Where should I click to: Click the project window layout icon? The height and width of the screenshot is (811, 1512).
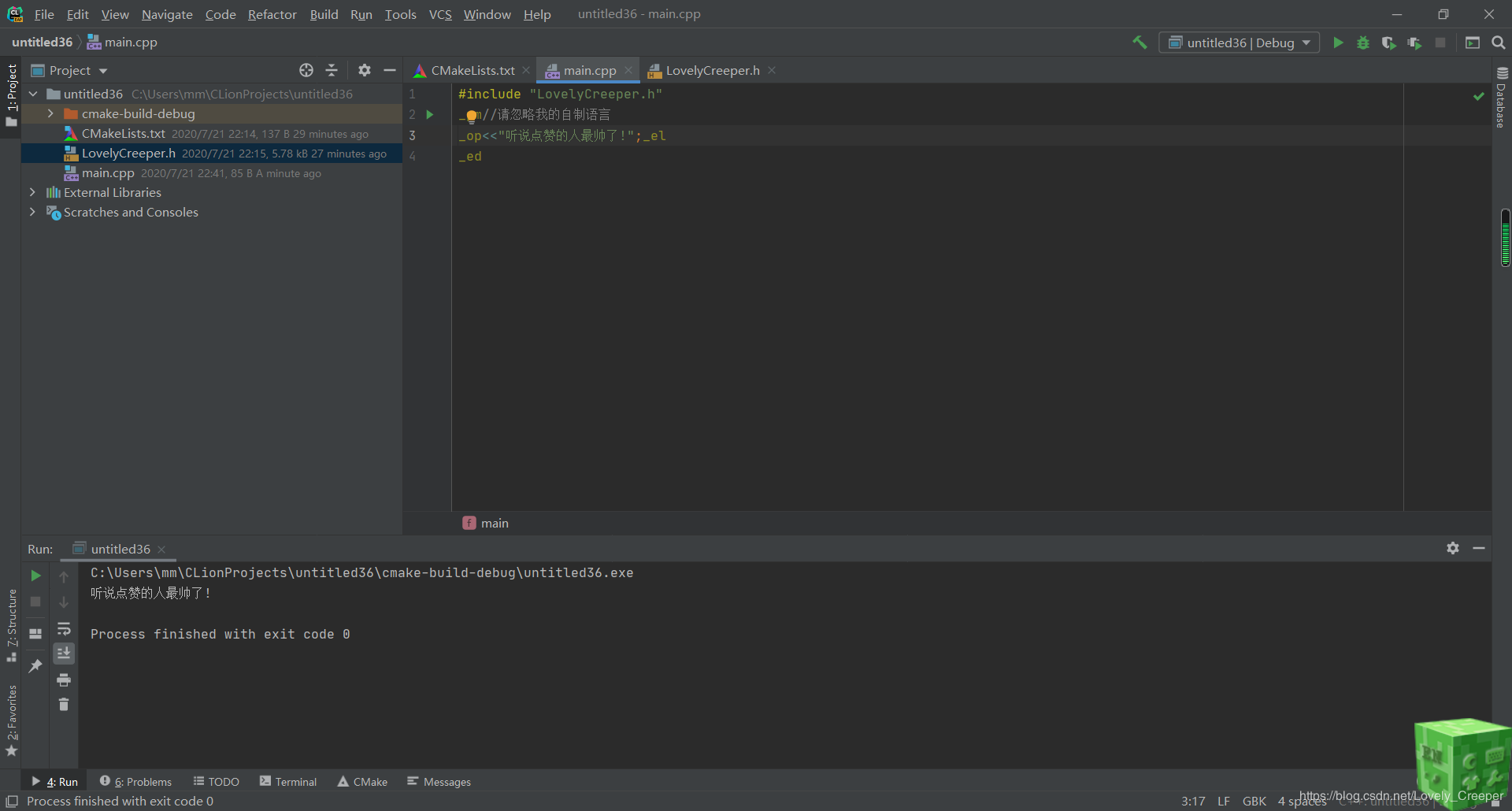1473,43
